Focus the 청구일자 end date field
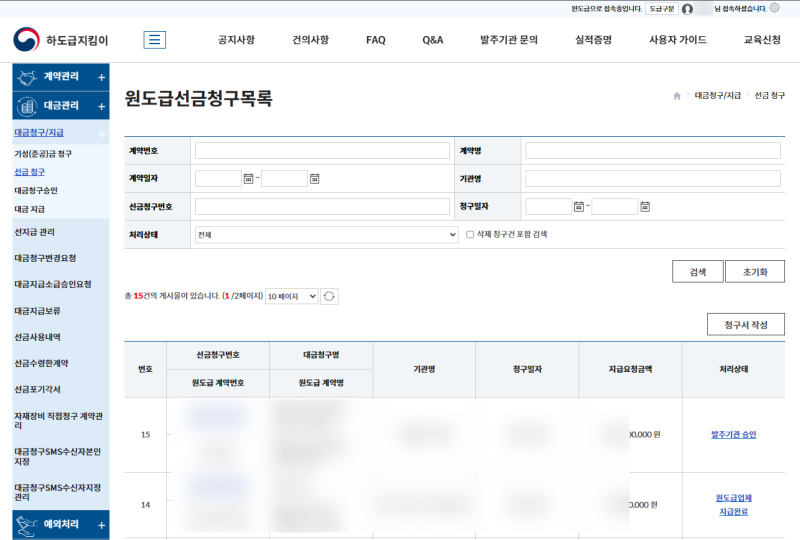The width and height of the screenshot is (800, 540). click(x=615, y=207)
